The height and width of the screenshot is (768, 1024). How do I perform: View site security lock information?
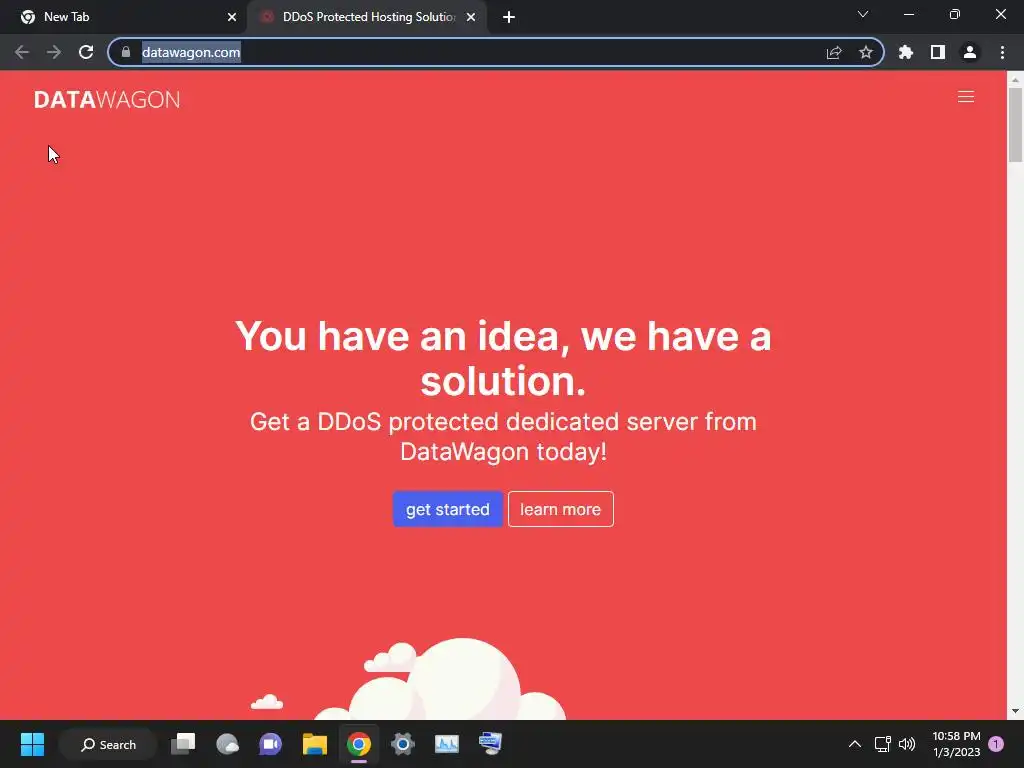(125, 52)
